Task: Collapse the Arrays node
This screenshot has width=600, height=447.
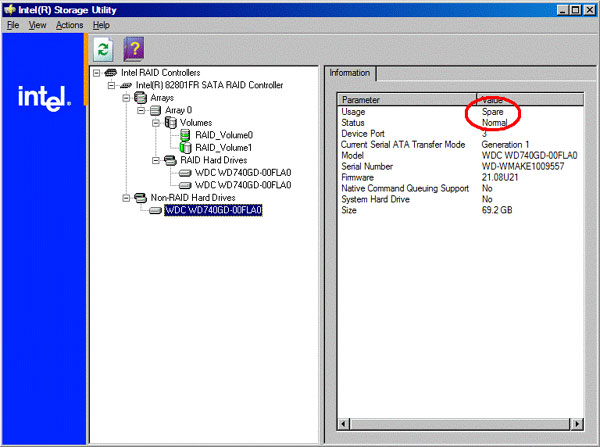Action: click(126, 98)
